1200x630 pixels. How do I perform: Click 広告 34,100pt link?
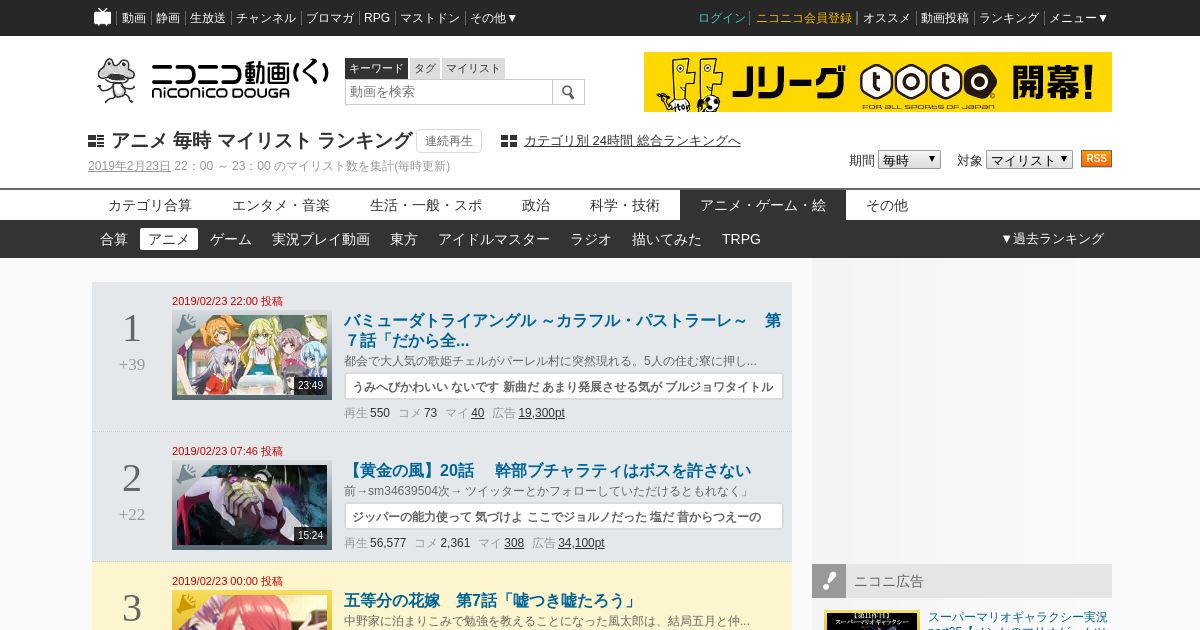(x=581, y=543)
